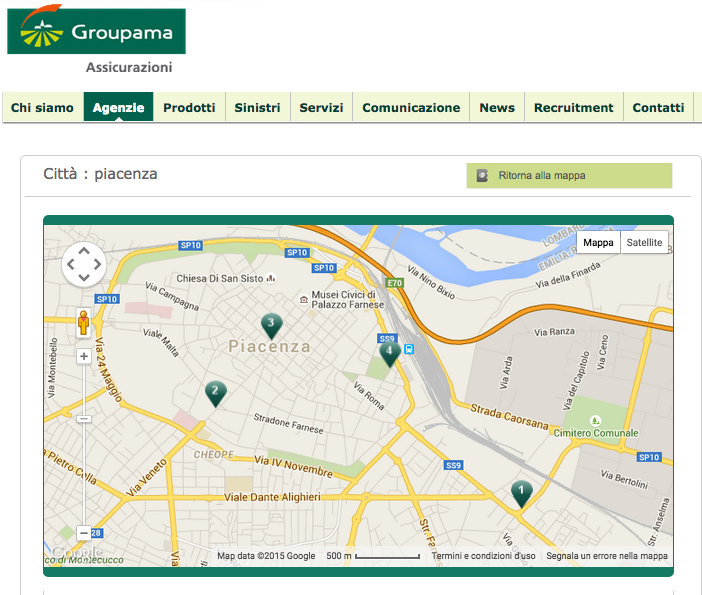Image resolution: width=702 pixels, height=595 pixels.
Task: Click the Via Roma street label
Action: coord(369,396)
